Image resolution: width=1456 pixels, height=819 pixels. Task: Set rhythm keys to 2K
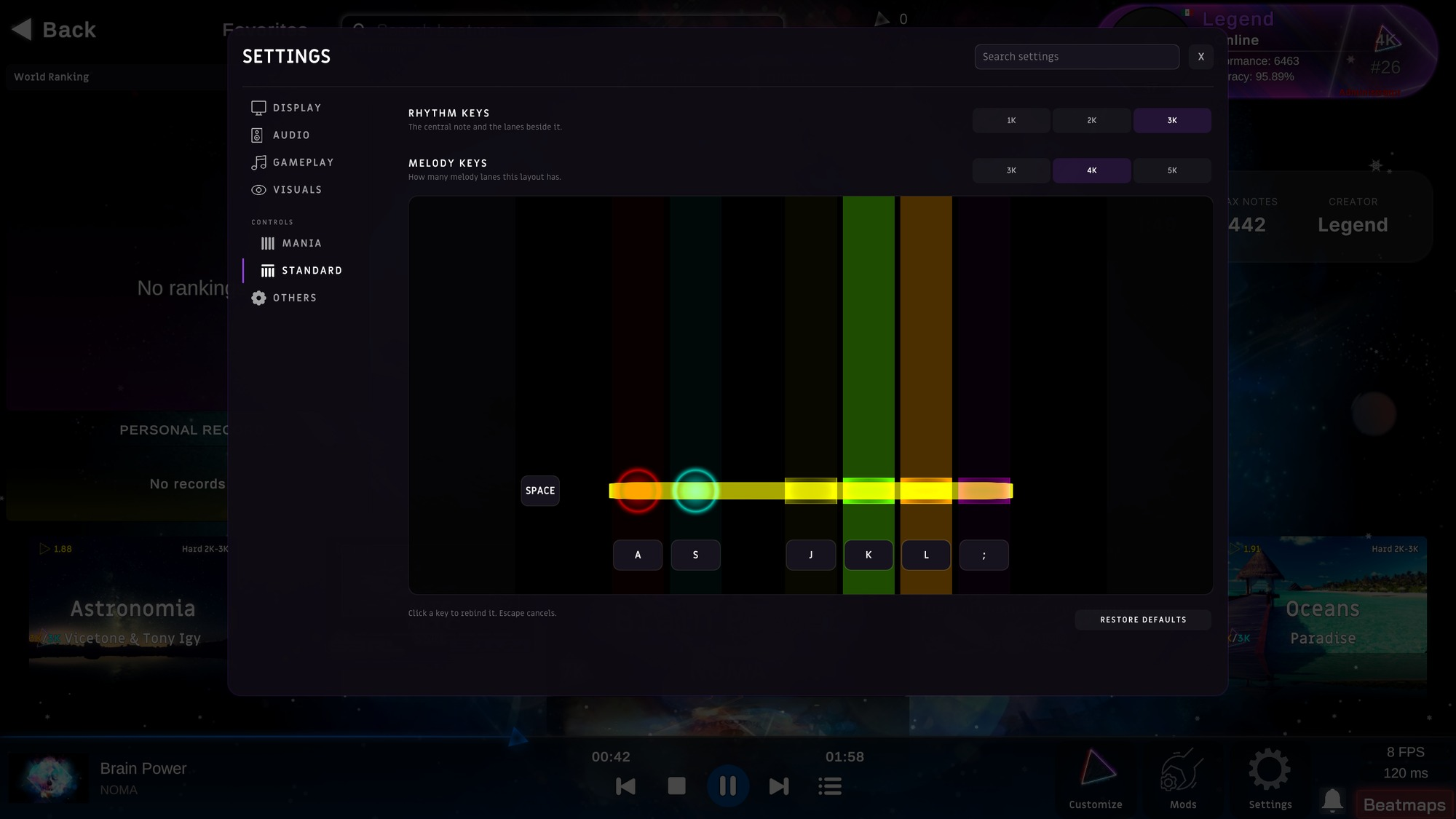pos(1091,120)
